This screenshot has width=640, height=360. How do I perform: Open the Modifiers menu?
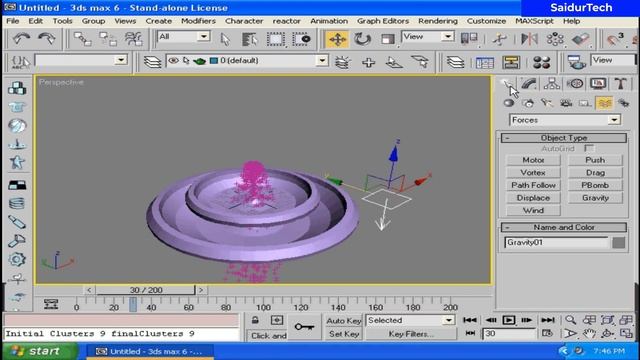click(x=198, y=21)
